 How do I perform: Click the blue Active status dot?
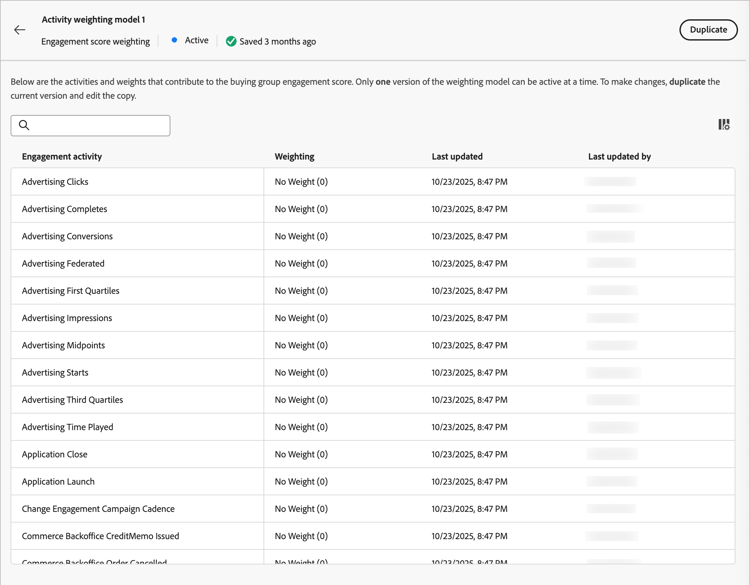point(174,41)
